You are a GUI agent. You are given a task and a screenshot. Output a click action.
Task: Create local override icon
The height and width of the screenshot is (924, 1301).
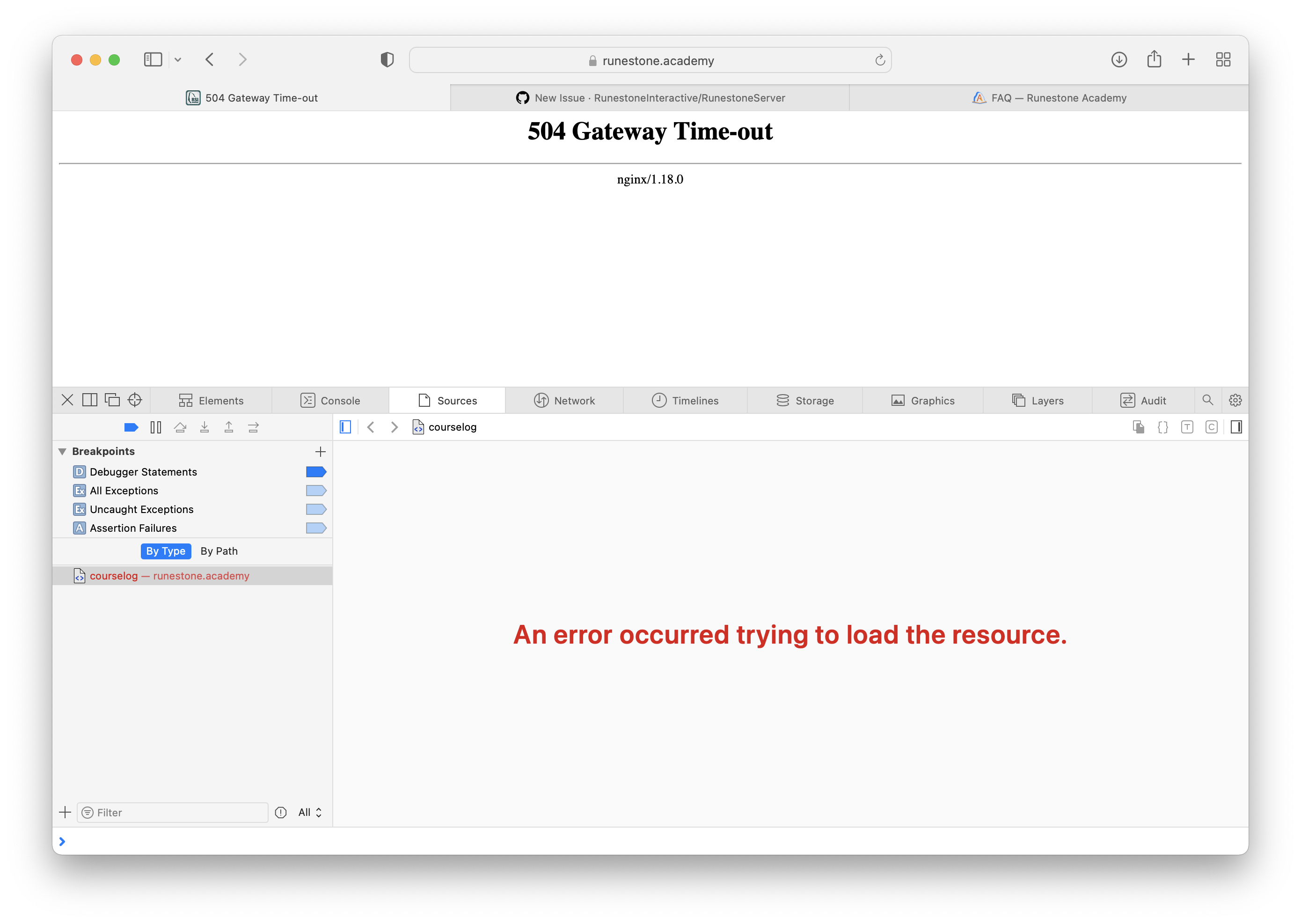[x=1138, y=427]
